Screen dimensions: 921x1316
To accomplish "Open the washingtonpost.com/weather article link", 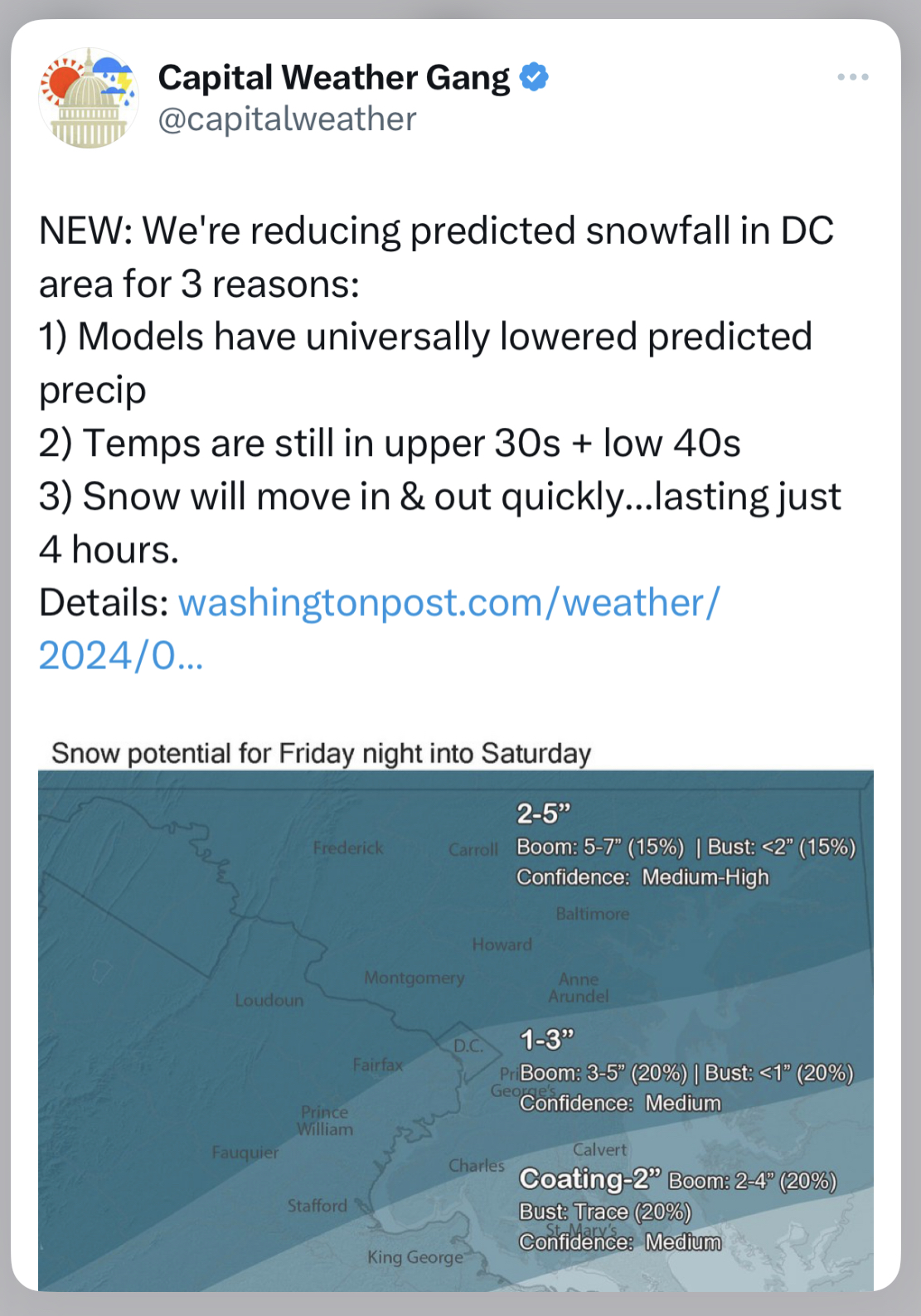I will (449, 603).
